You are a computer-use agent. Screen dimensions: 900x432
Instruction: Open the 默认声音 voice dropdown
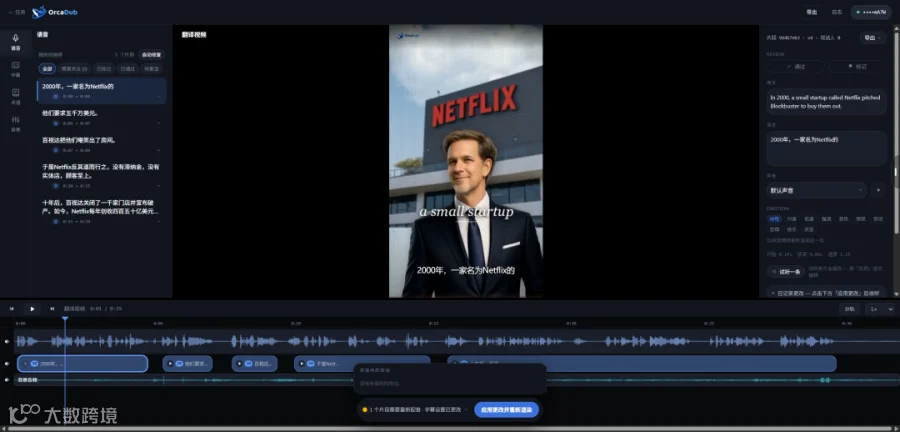pos(817,190)
